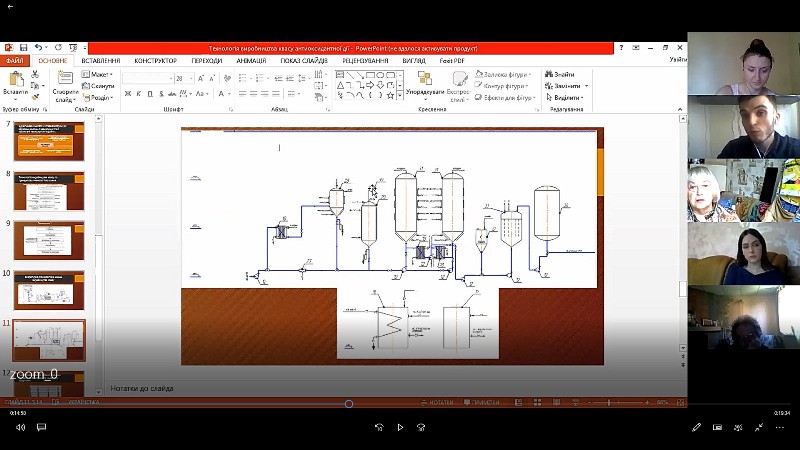Open the volume control in player
800x450 pixels.
(x=20, y=427)
